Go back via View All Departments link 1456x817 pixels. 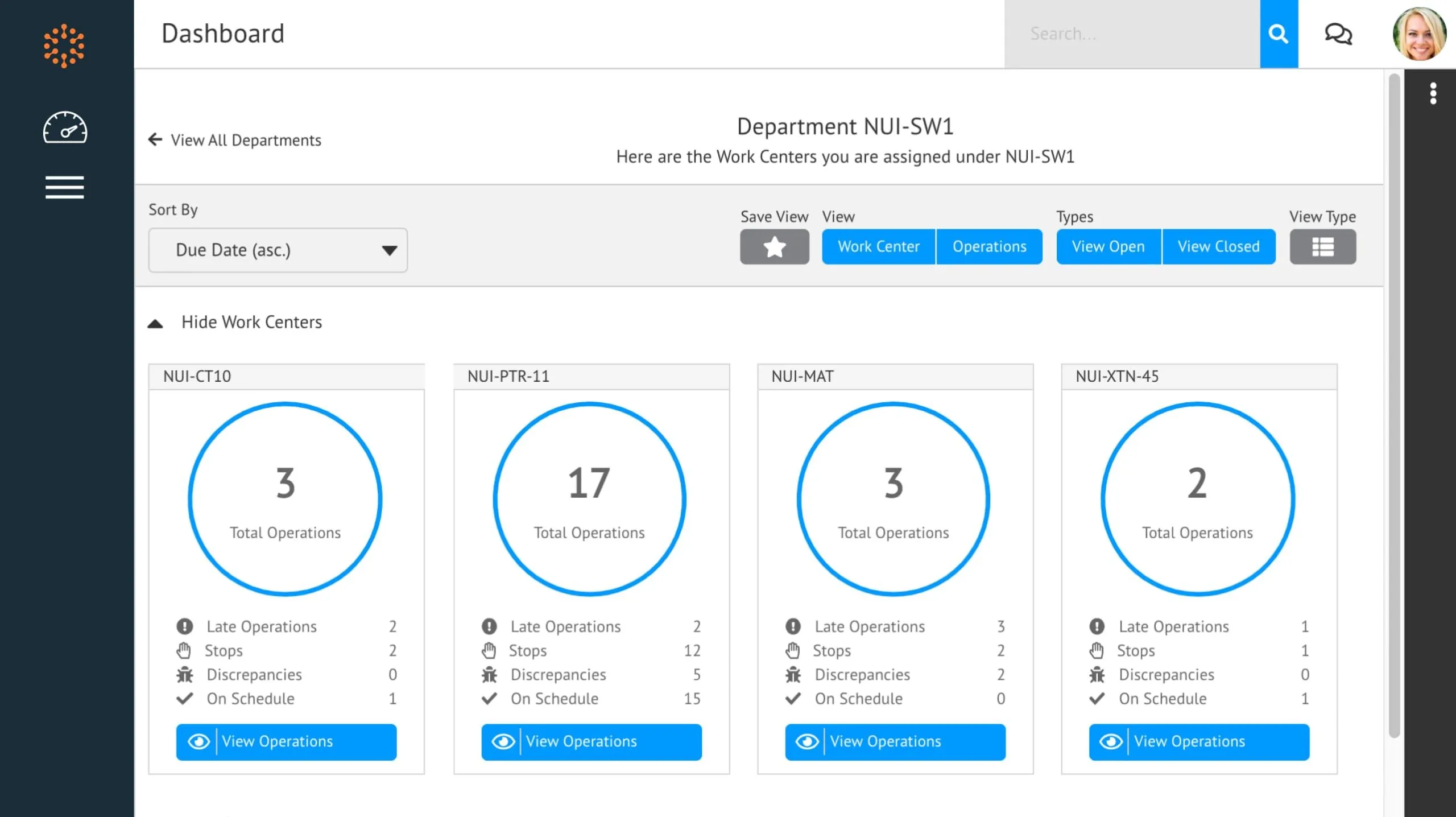[246, 140]
